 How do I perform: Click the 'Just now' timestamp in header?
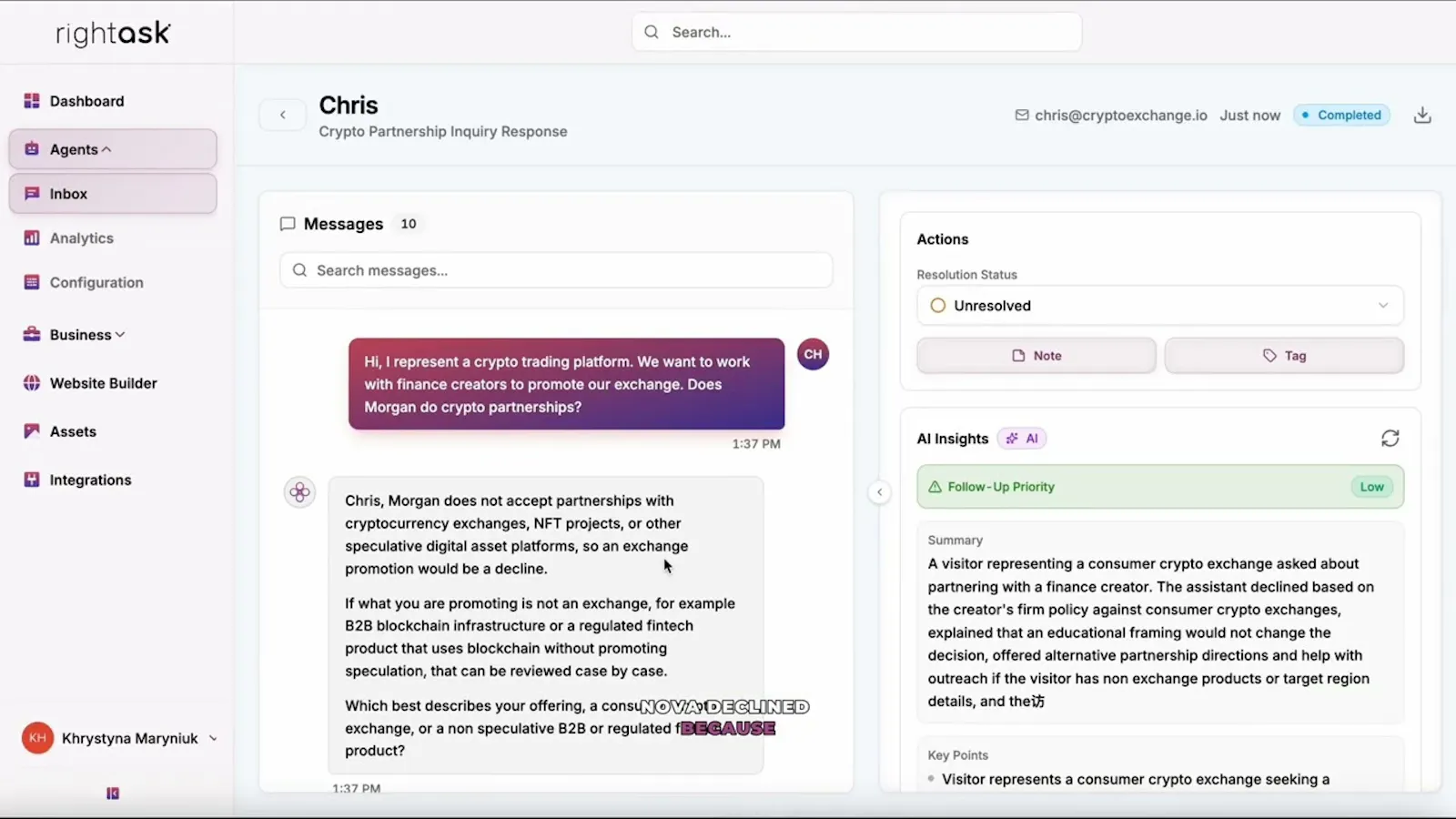tap(1249, 116)
